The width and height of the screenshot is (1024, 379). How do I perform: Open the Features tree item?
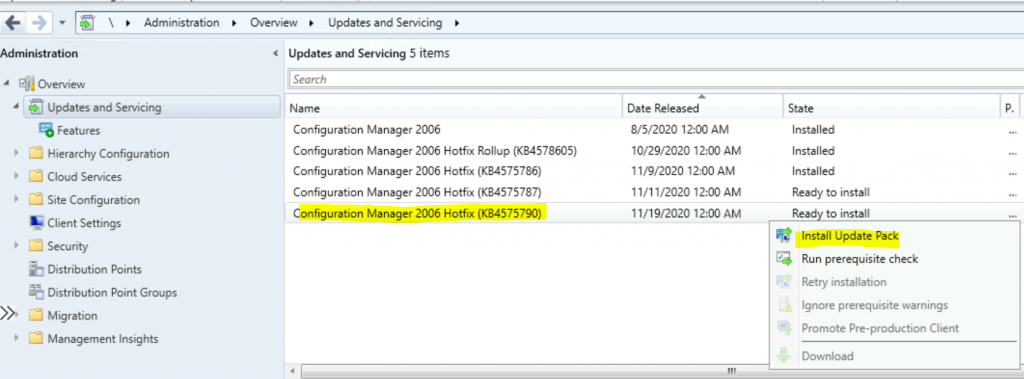[x=78, y=131]
